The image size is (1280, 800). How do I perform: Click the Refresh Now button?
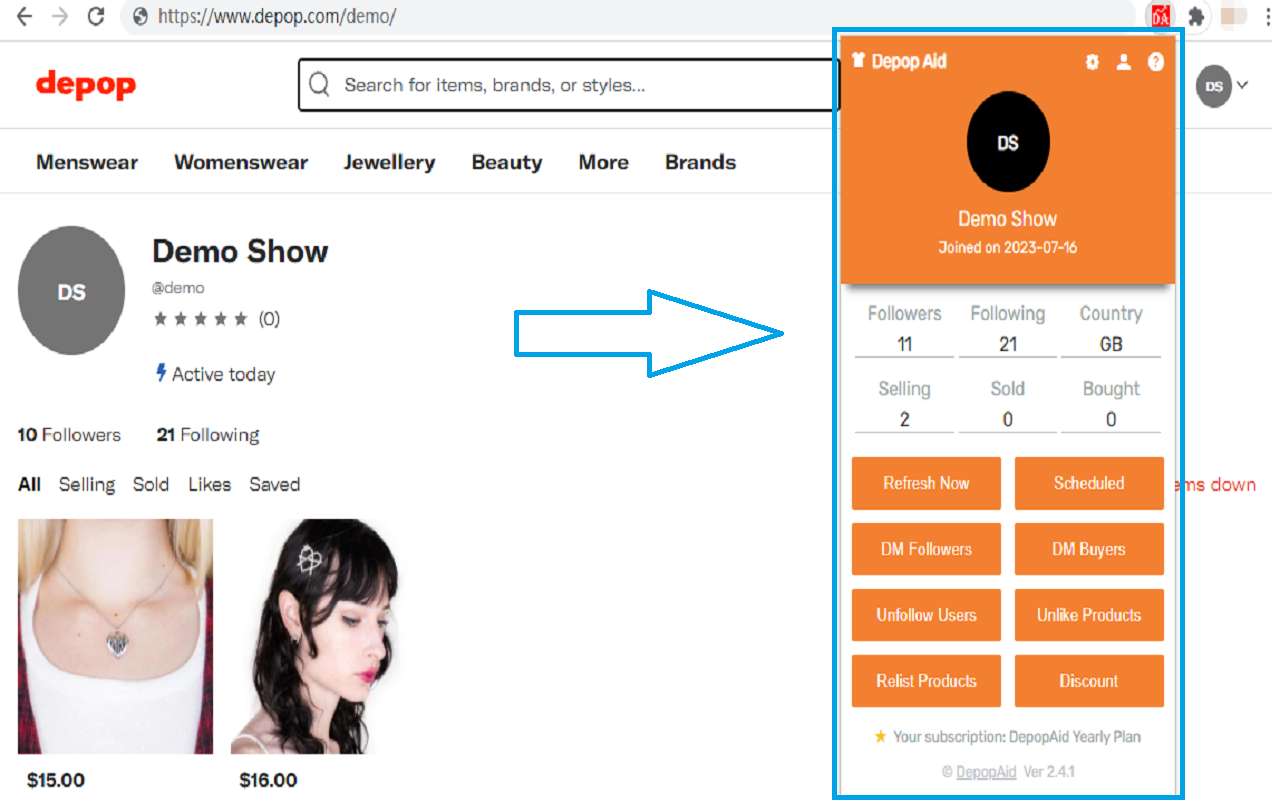[926, 483]
